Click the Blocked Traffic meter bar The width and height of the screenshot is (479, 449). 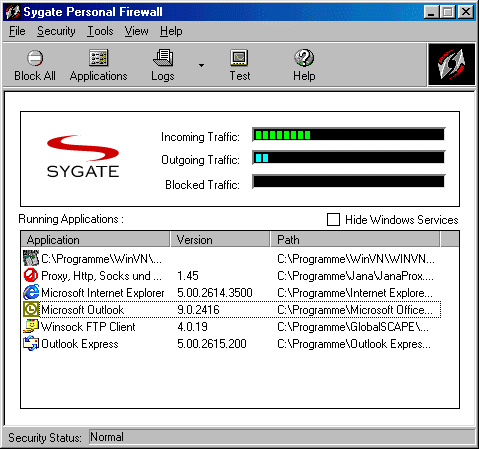(x=349, y=182)
